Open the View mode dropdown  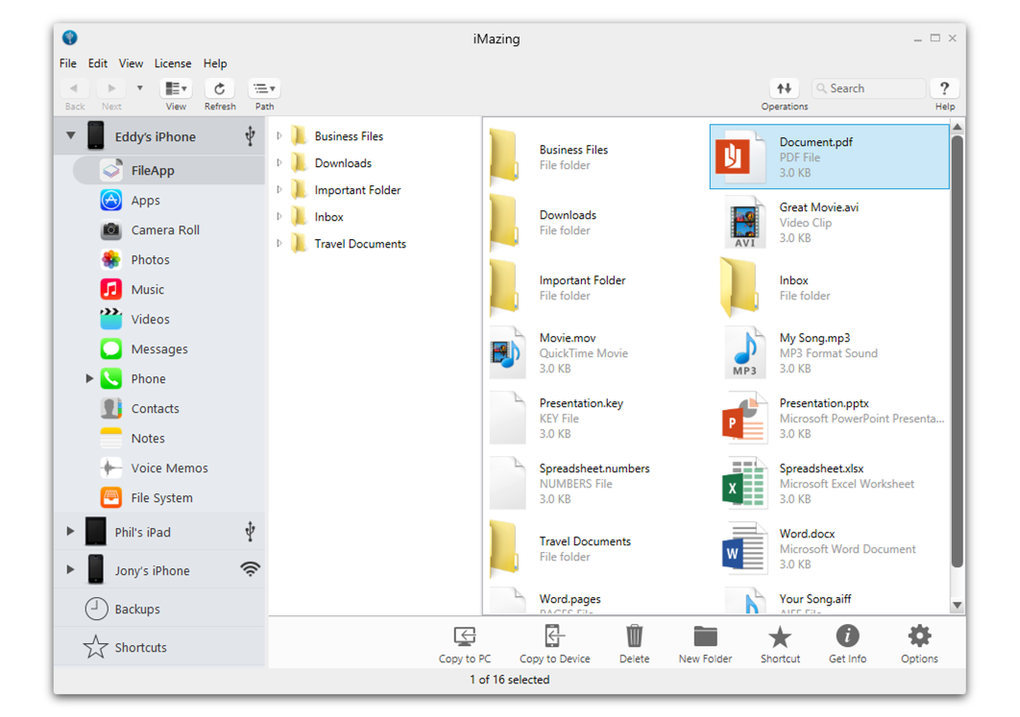(176, 89)
